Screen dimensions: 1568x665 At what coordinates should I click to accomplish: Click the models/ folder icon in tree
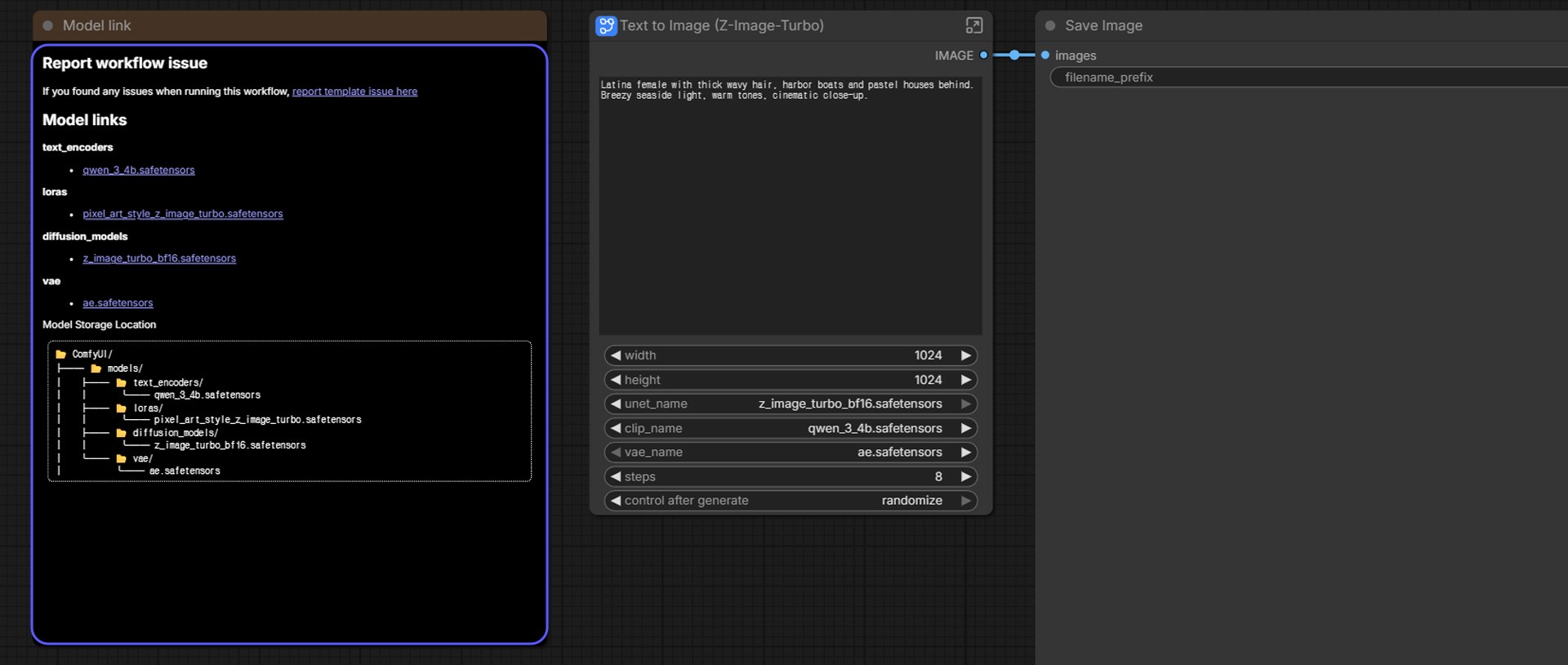(x=96, y=369)
